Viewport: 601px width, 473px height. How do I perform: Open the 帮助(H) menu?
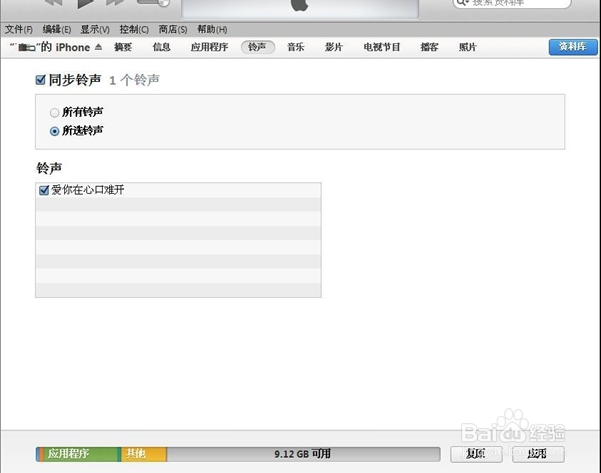click(212, 30)
